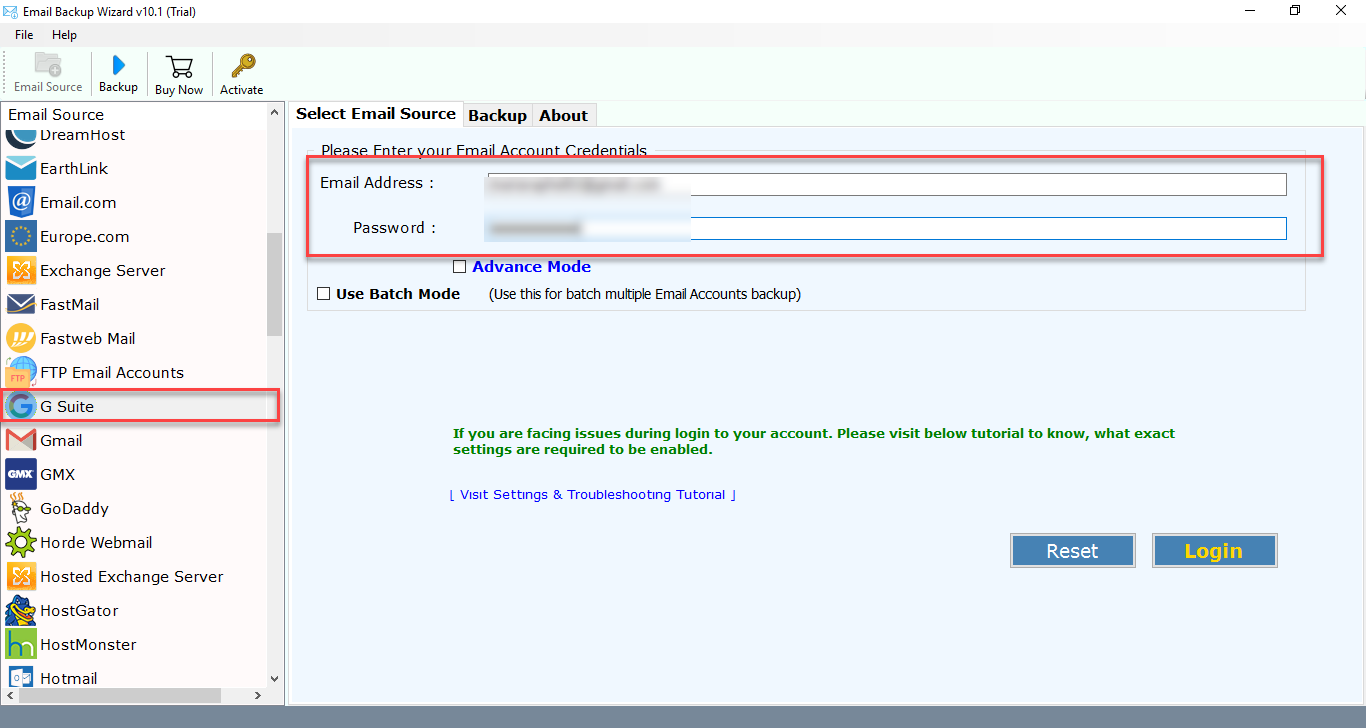This screenshot has width=1366, height=728.
Task: Open the File menu
Action: point(24,35)
